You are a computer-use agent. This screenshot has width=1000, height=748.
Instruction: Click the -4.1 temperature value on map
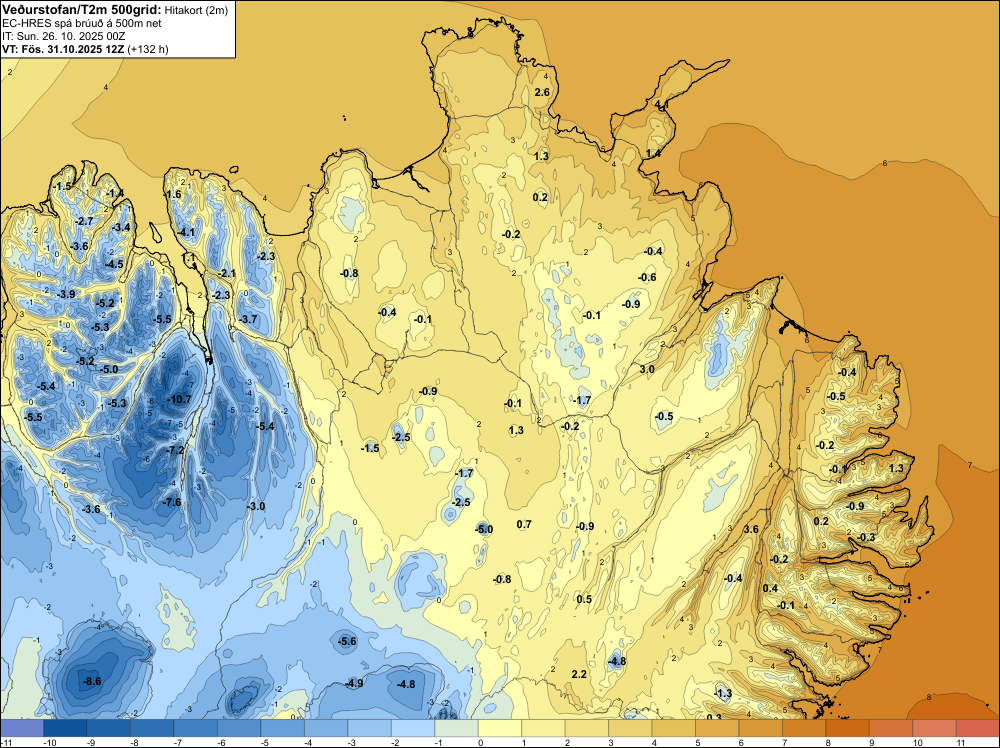[186, 232]
